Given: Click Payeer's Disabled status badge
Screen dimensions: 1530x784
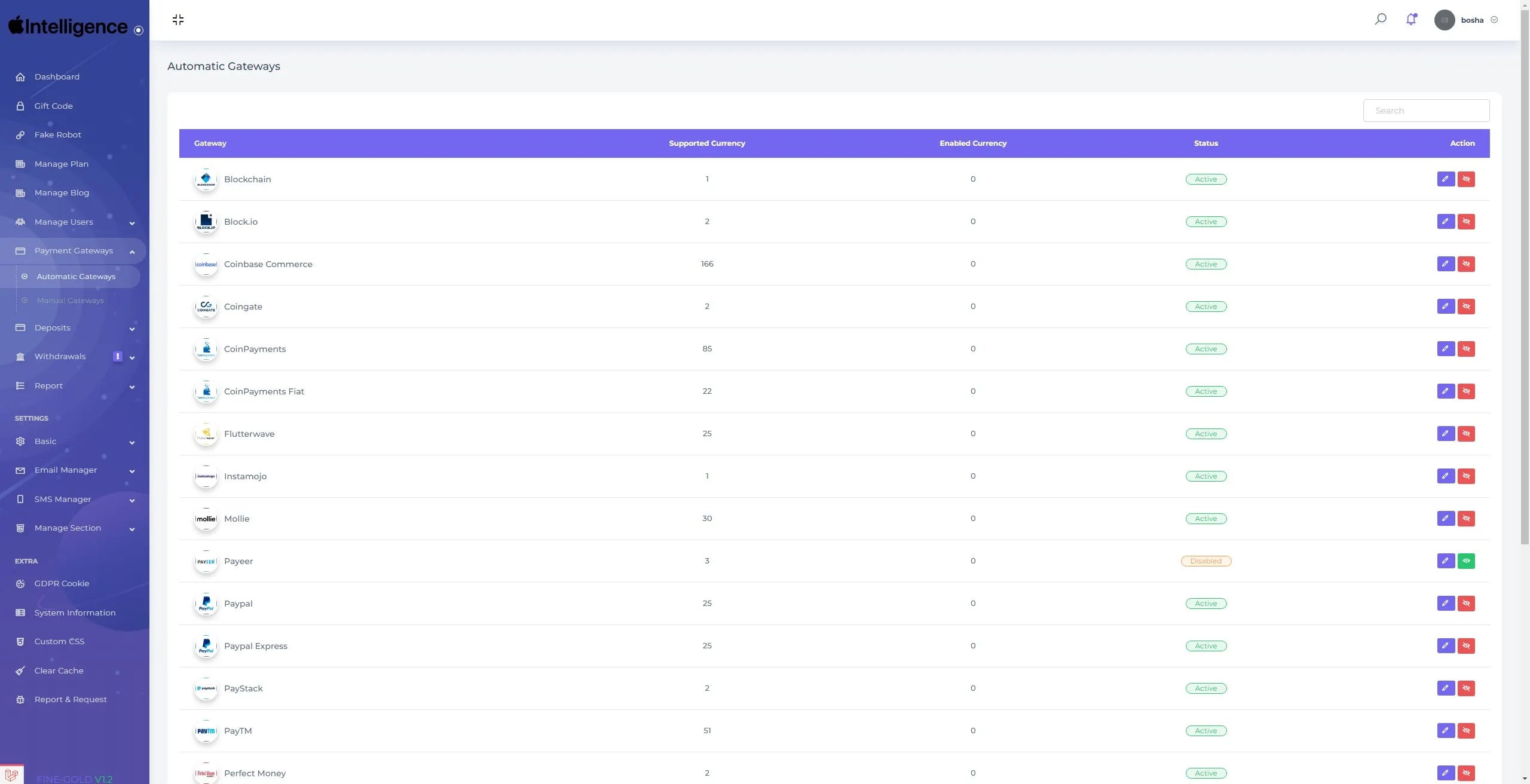Looking at the screenshot, I should pos(1206,561).
